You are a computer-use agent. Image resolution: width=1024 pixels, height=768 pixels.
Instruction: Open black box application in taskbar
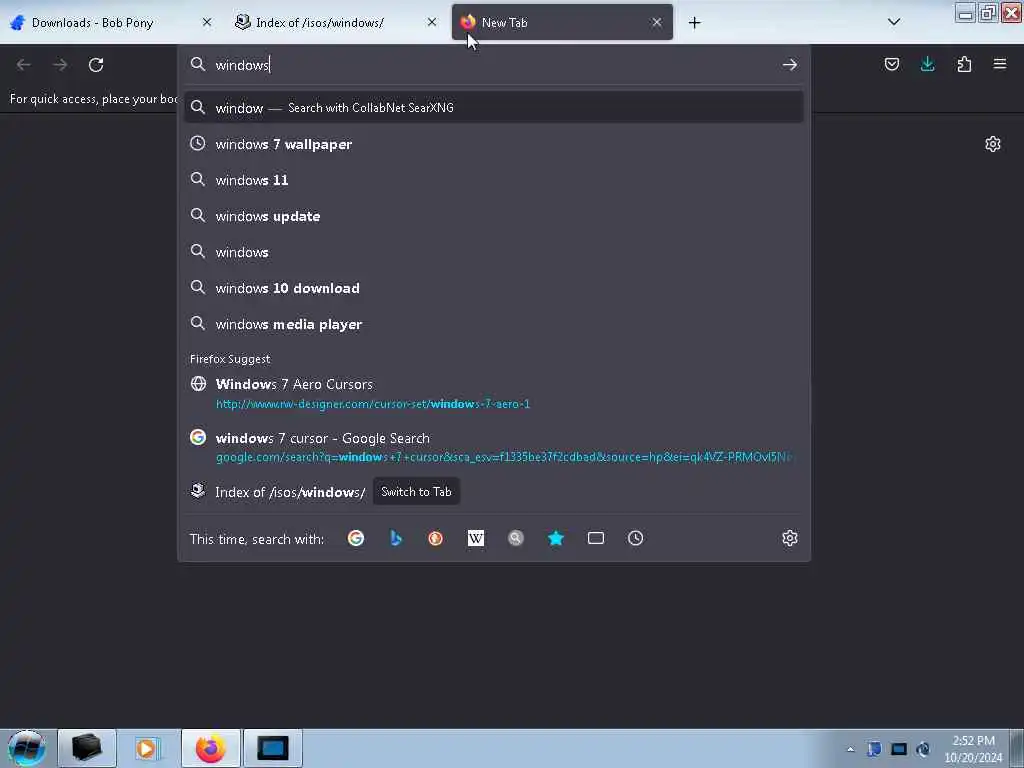pyautogui.click(x=87, y=748)
